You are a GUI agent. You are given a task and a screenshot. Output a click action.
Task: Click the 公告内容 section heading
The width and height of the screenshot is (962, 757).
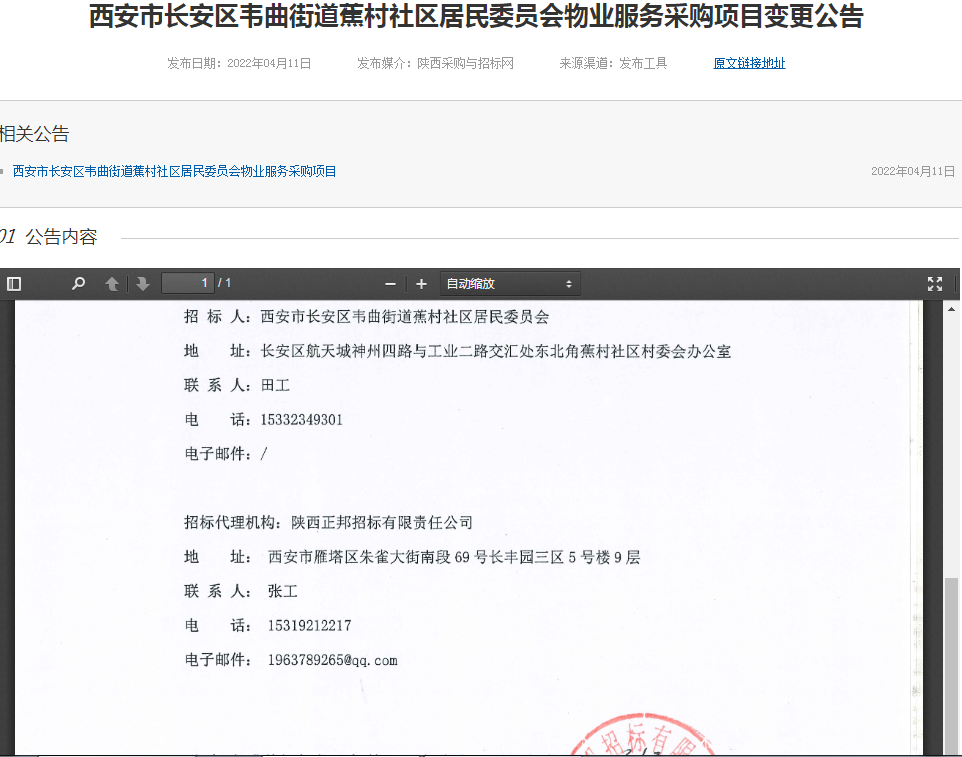tap(61, 237)
